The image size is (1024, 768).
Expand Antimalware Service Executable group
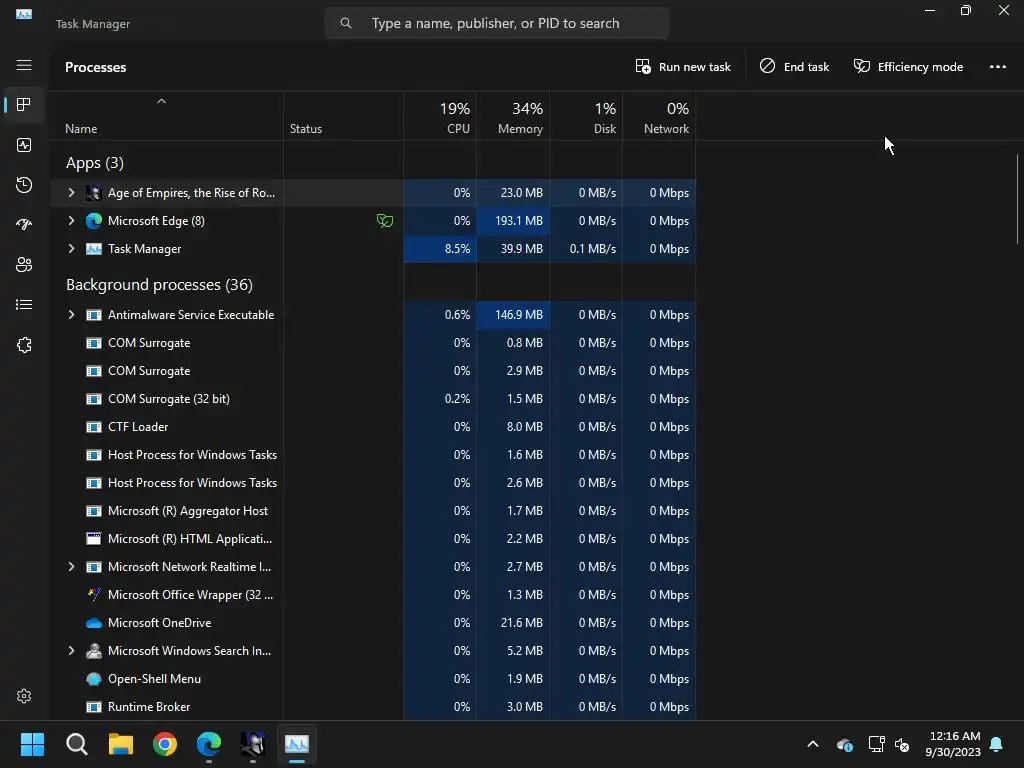(71, 315)
